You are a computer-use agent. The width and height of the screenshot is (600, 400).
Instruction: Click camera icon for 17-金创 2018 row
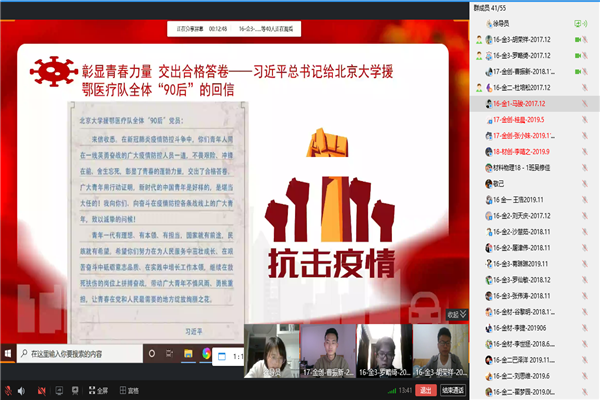[x=578, y=72]
